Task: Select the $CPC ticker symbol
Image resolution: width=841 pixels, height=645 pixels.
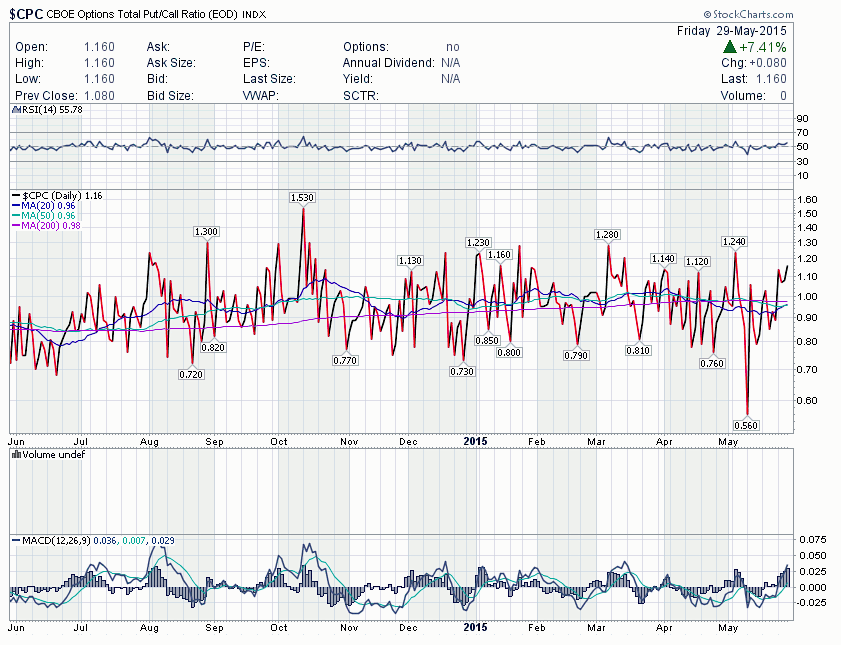Action: coord(26,14)
